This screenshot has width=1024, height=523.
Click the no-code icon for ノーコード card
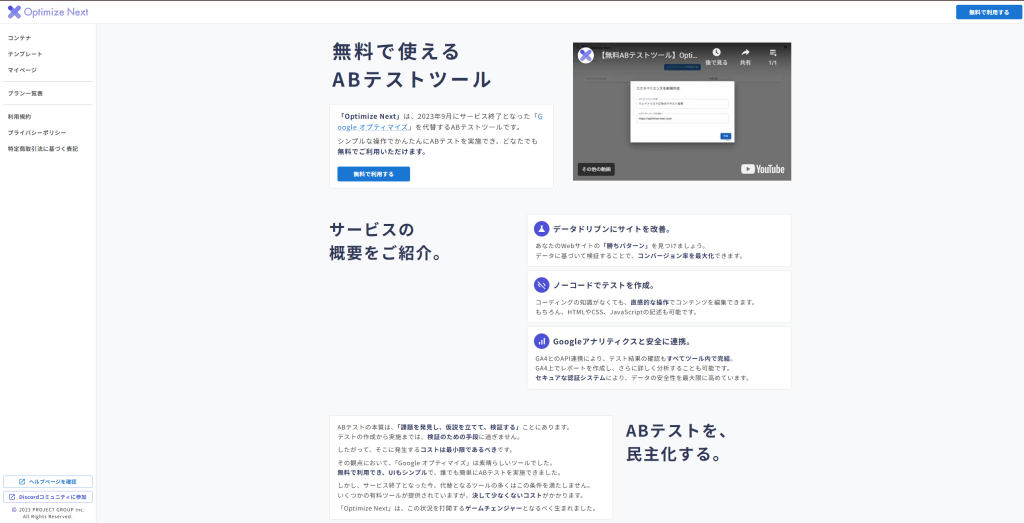point(541,285)
